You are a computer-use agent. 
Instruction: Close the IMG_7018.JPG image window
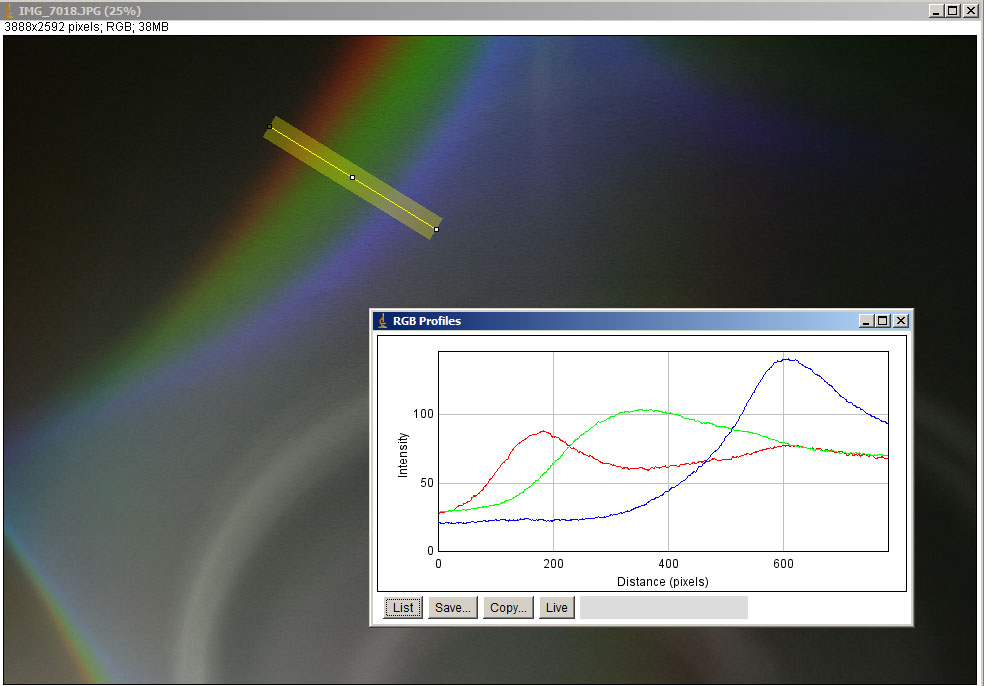pyautogui.click(x=970, y=11)
